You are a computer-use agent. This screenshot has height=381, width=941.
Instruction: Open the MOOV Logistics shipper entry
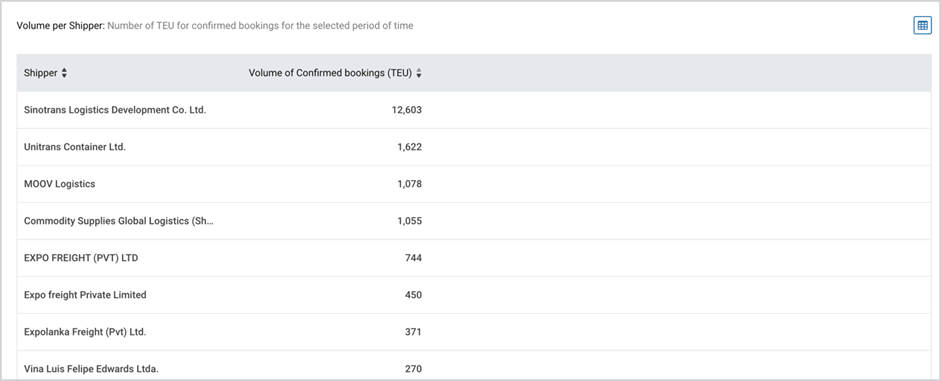59,184
